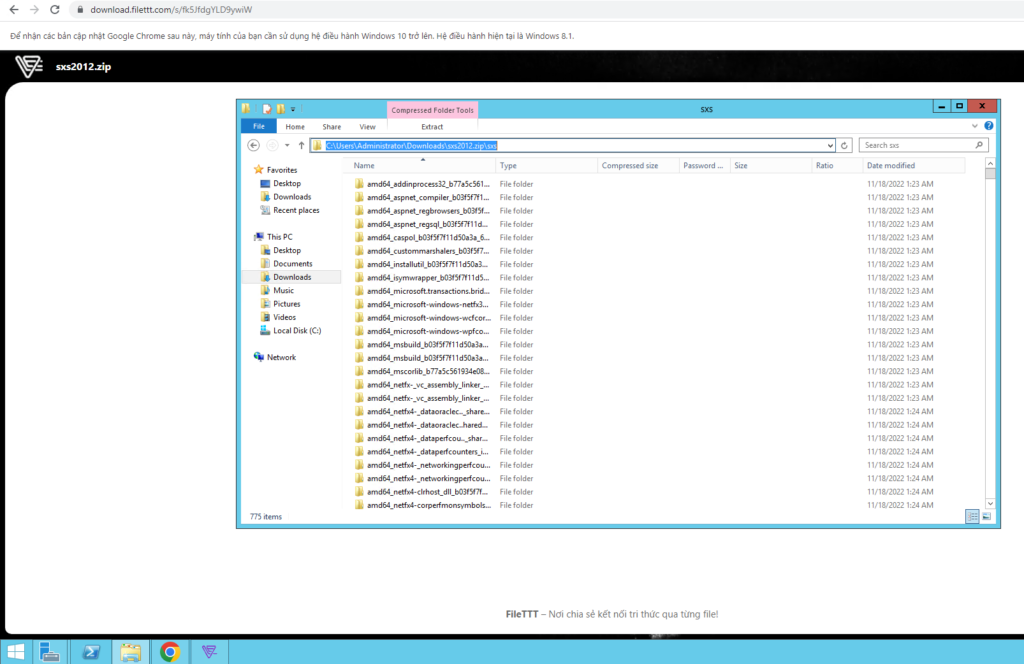Image resolution: width=1024 pixels, height=664 pixels.
Task: Open the Windows Start button
Action: (15, 652)
